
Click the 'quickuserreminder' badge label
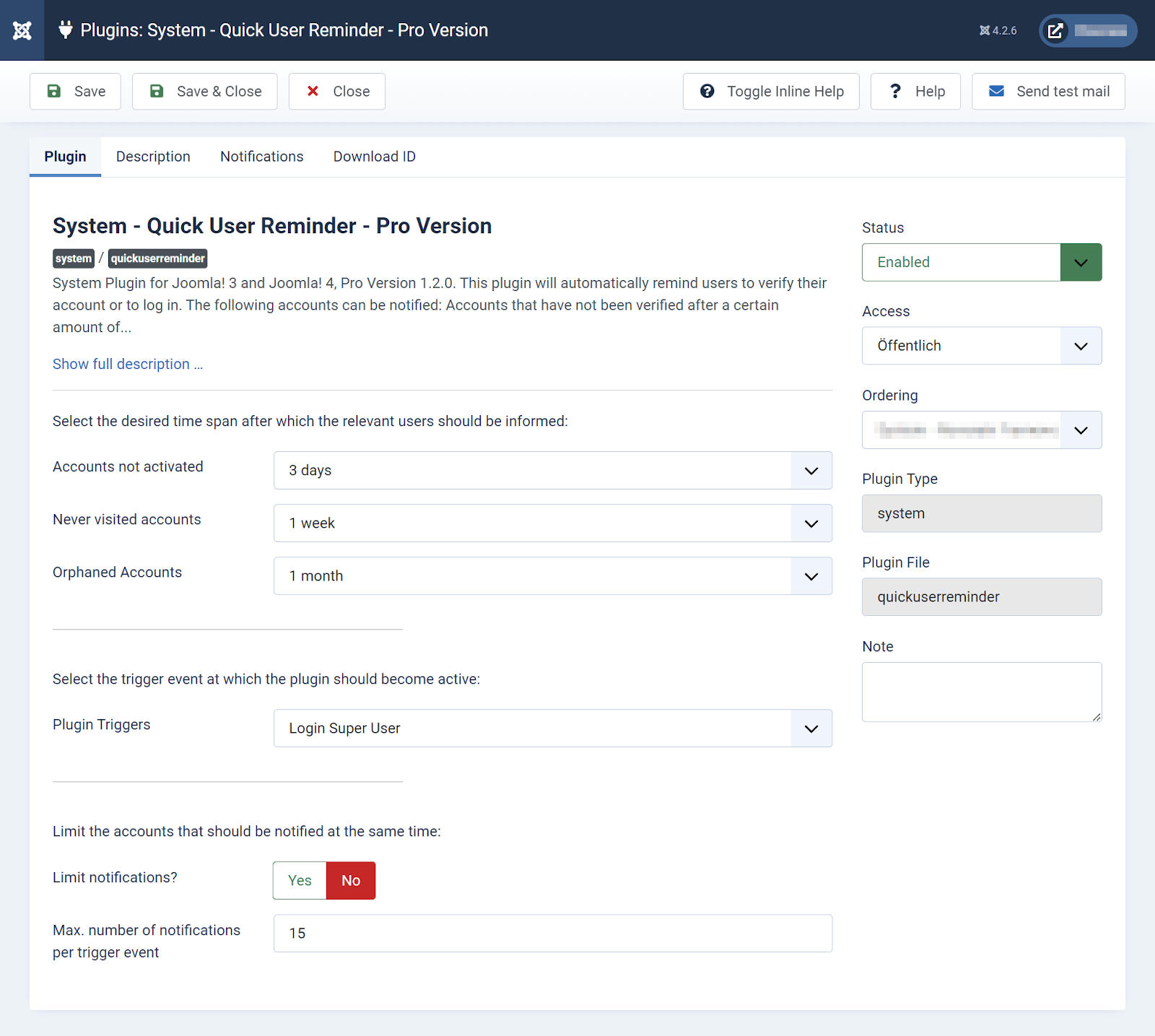[158, 258]
